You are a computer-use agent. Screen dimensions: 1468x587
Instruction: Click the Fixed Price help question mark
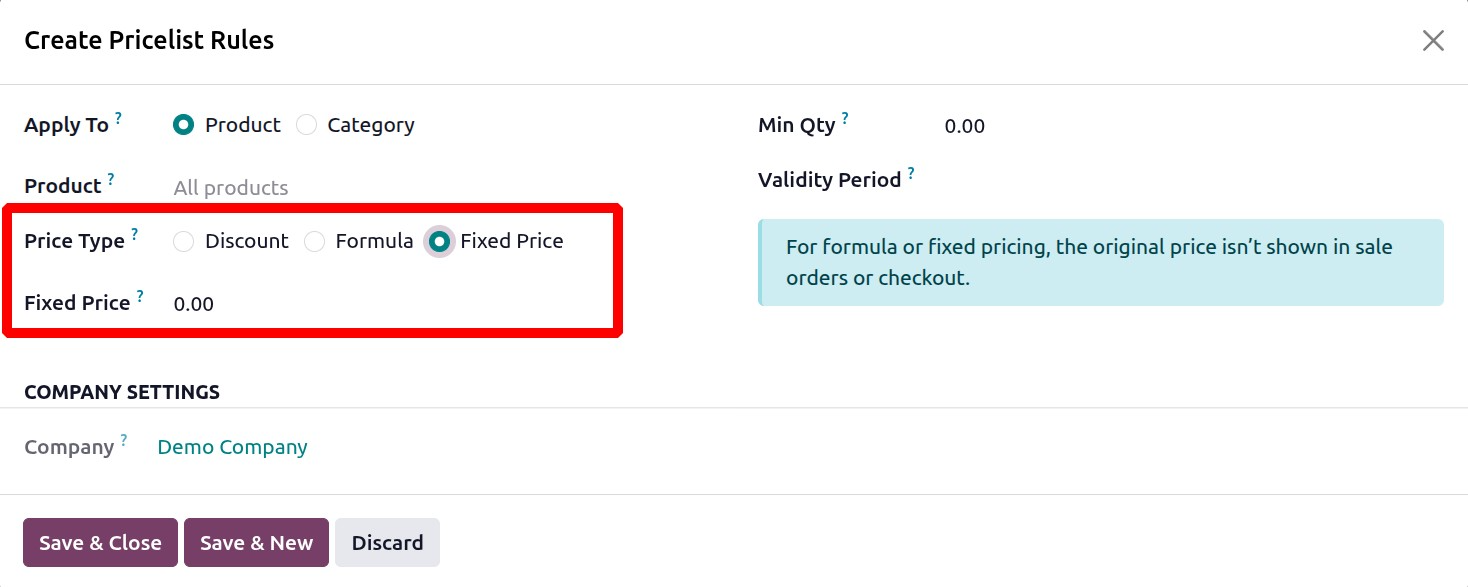[140, 296]
